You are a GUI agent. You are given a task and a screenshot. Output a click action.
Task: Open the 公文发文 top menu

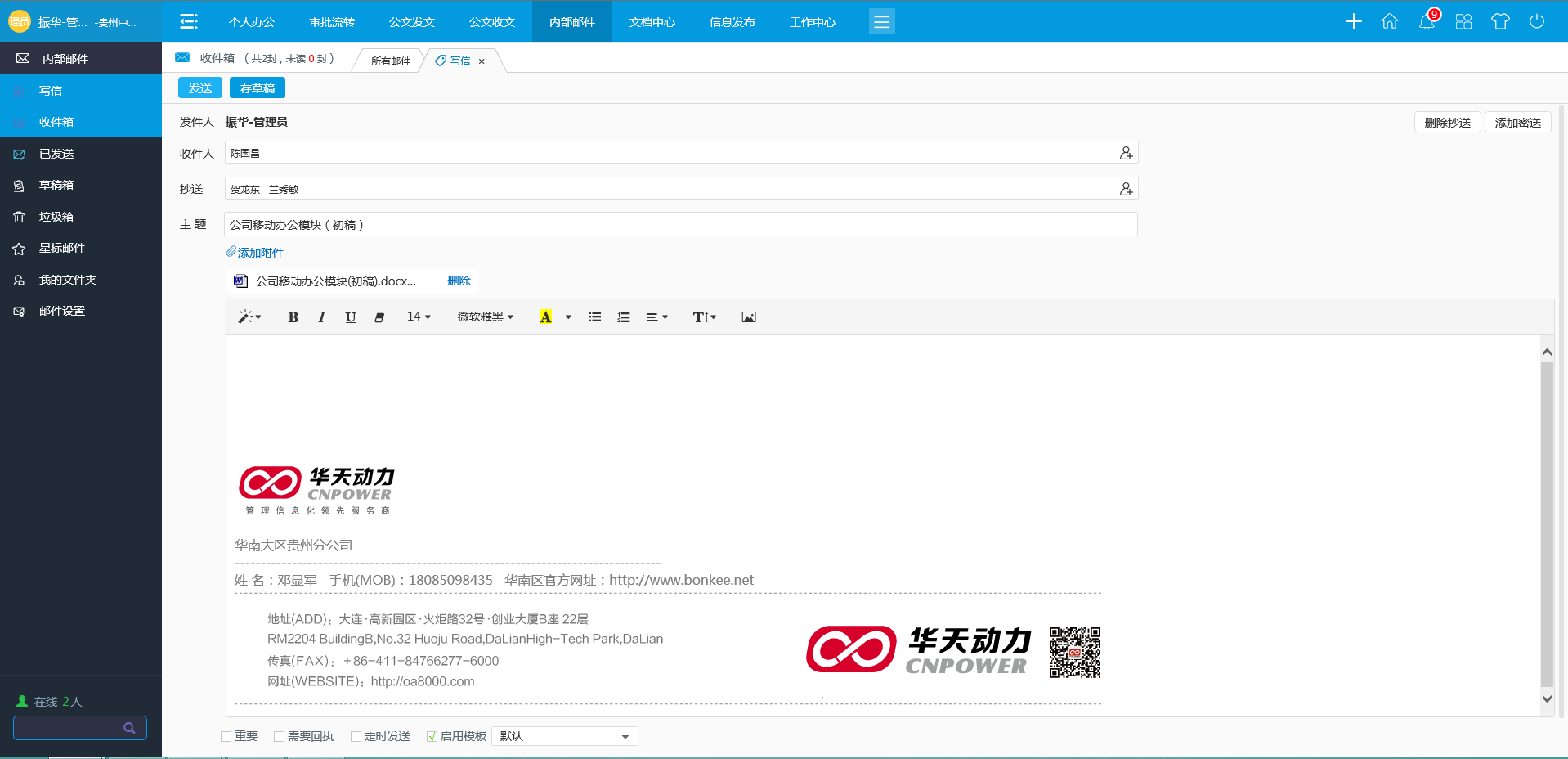click(411, 22)
